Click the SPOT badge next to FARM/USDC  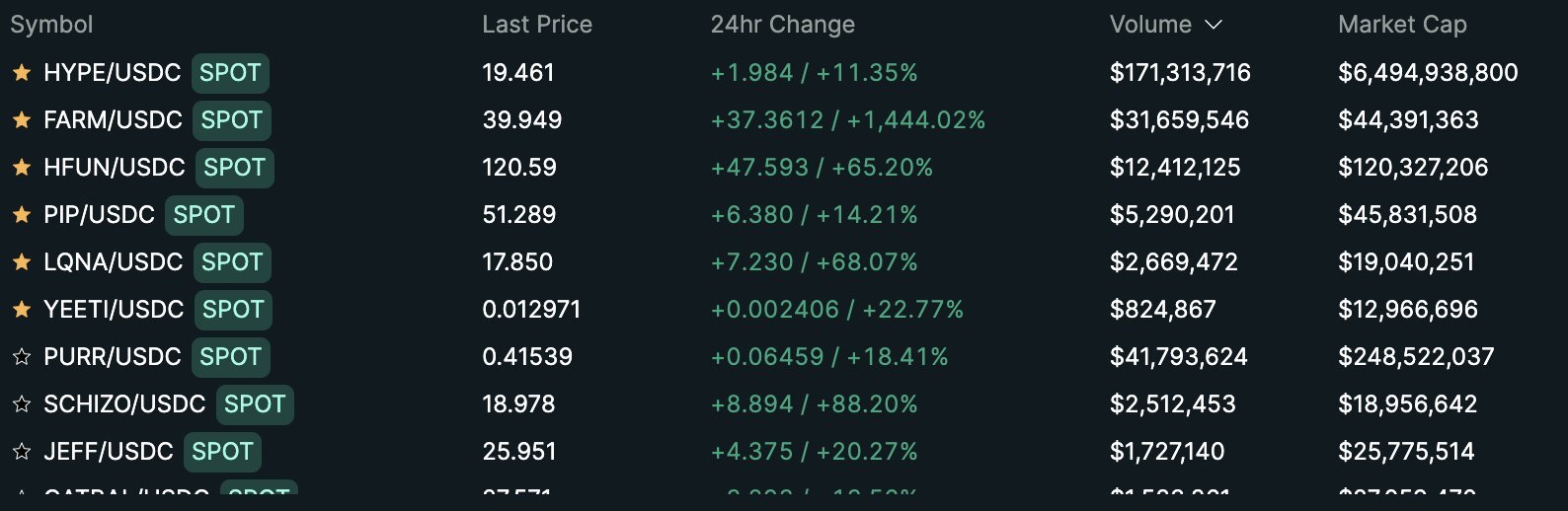coord(232,119)
